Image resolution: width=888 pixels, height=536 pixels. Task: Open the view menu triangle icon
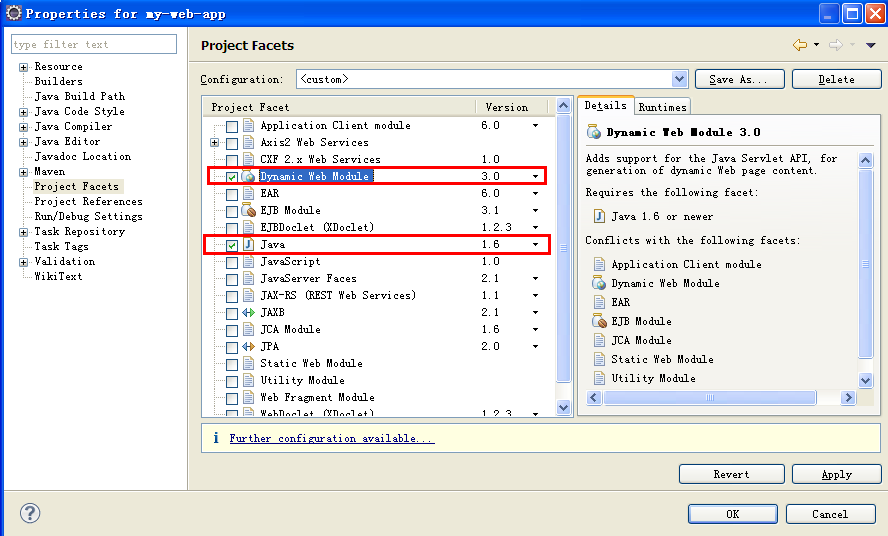point(870,45)
